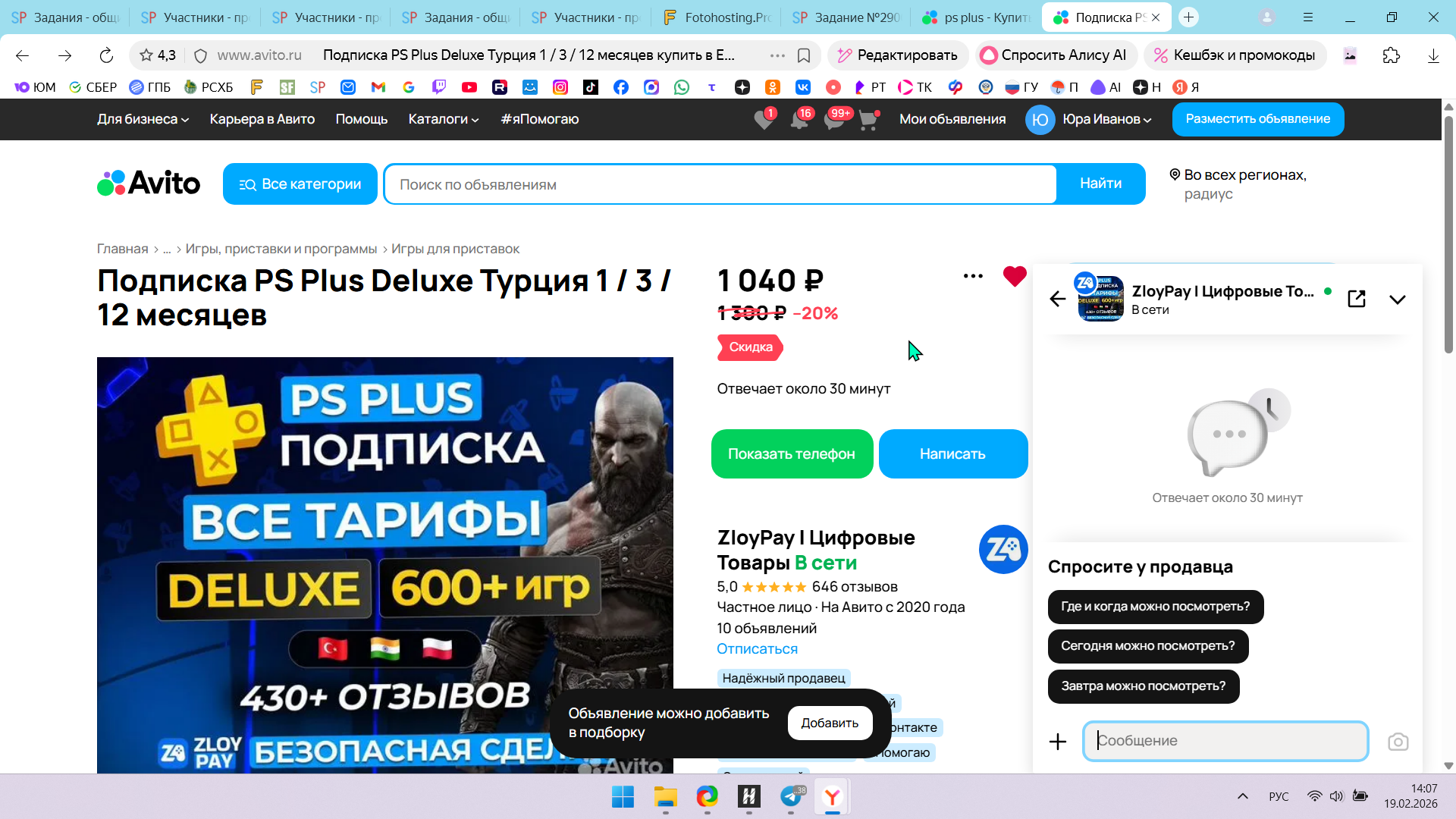Open the shopping cart icon in header
1456x819 pixels.
coord(868,120)
